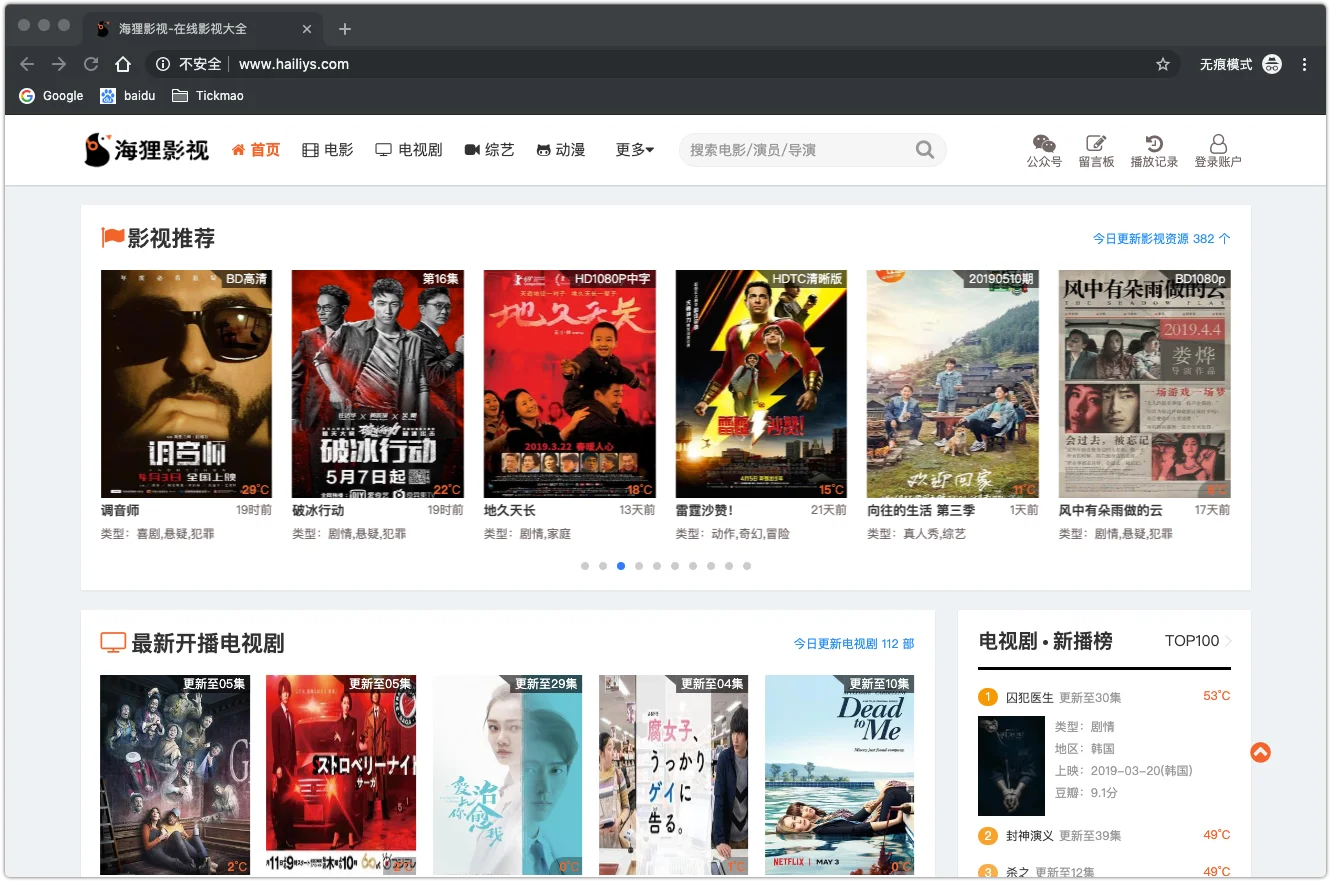
Task: Click the address bar URL www.hailiys.com
Action: pos(294,64)
